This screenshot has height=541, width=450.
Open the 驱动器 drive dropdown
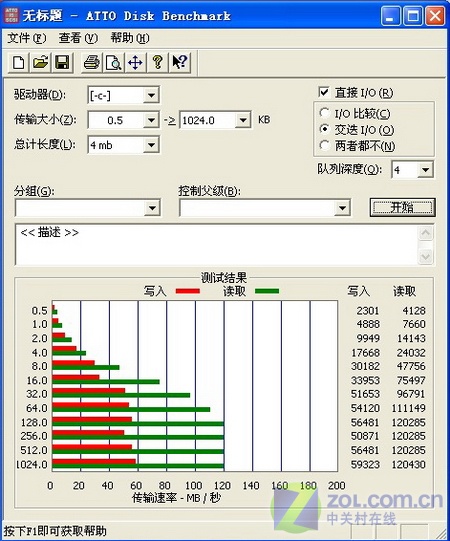pyautogui.click(x=151, y=95)
